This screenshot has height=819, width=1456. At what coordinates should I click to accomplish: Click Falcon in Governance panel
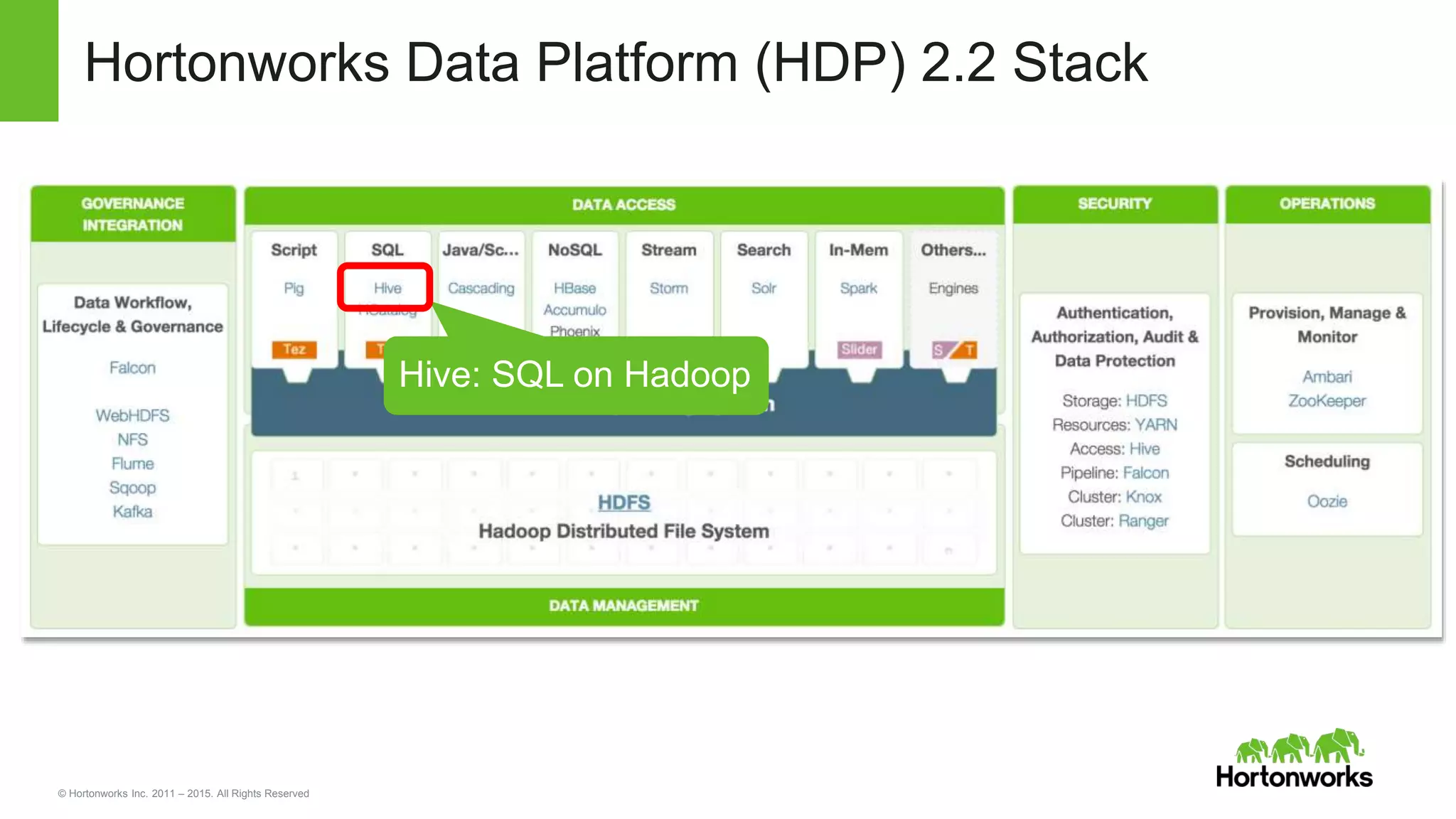132,368
